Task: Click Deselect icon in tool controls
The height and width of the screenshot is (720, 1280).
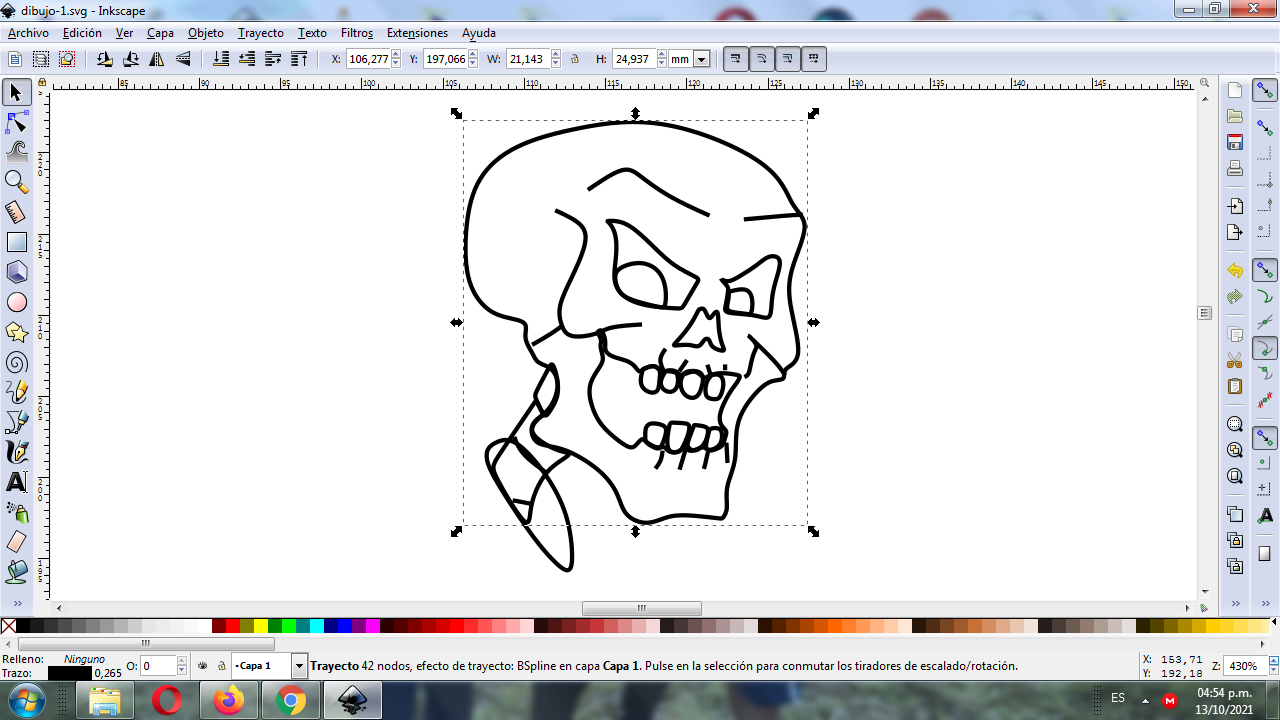Action: point(67,59)
